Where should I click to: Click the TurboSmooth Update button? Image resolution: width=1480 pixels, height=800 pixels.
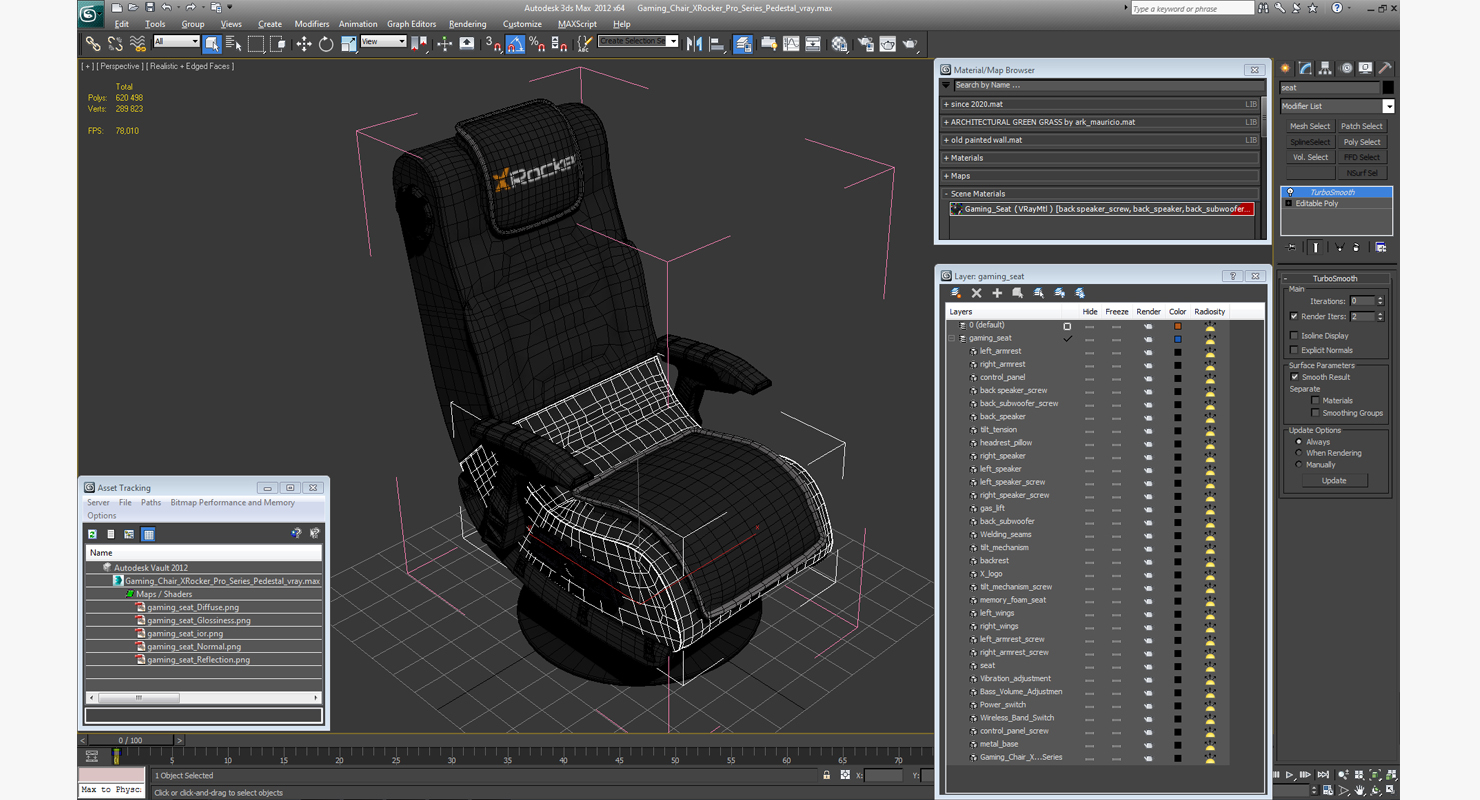click(x=1334, y=481)
